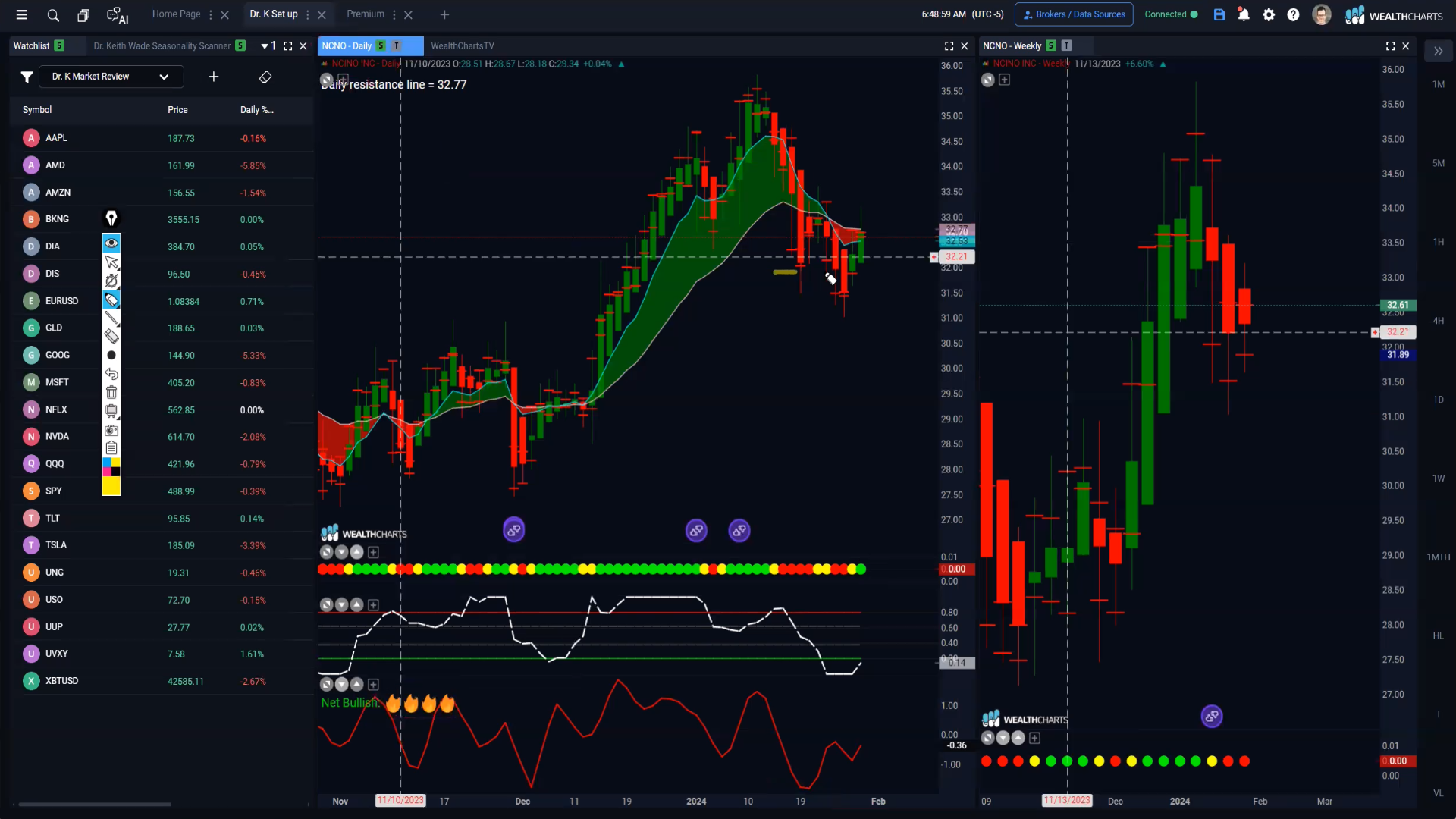This screenshot has height=819, width=1456.
Task: Open the Dr. K Market Review dropdown
Action: [111, 77]
